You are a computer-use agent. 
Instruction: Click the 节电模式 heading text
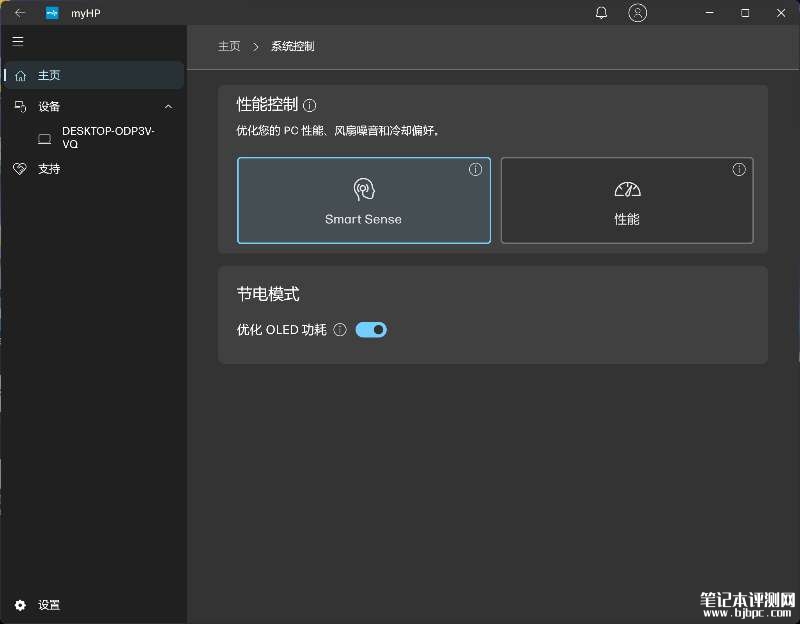pos(268,294)
